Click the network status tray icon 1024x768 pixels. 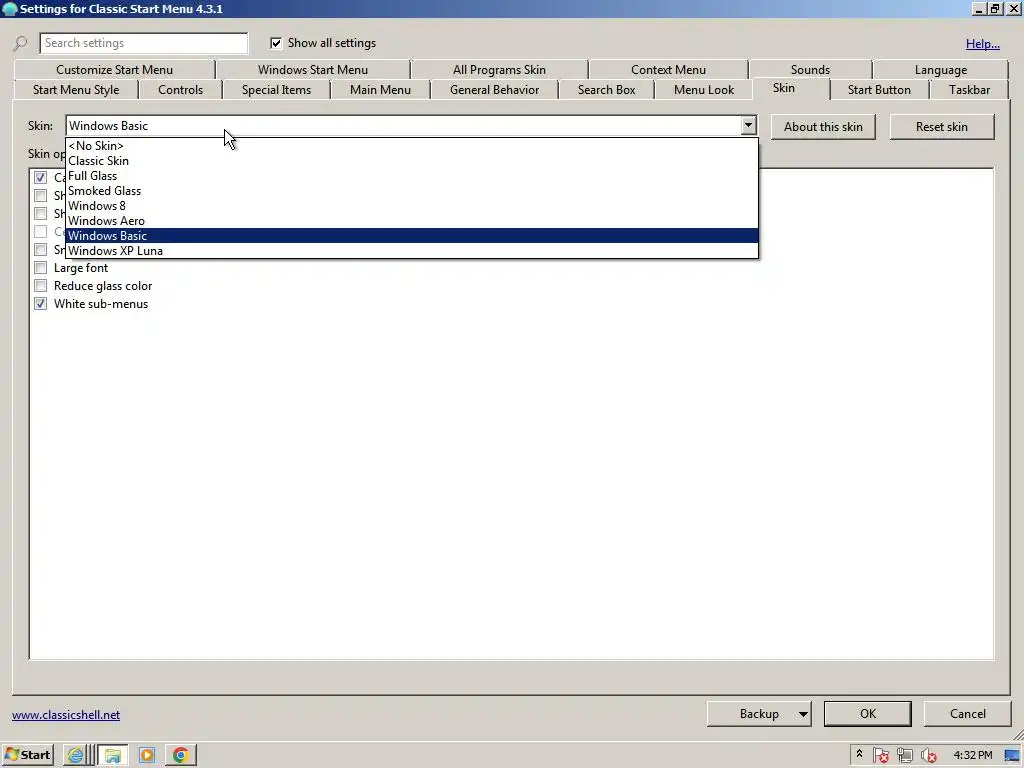click(904, 755)
